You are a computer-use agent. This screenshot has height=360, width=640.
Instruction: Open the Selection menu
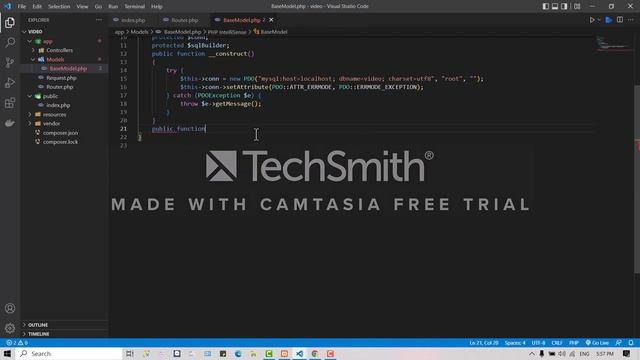(59, 7)
